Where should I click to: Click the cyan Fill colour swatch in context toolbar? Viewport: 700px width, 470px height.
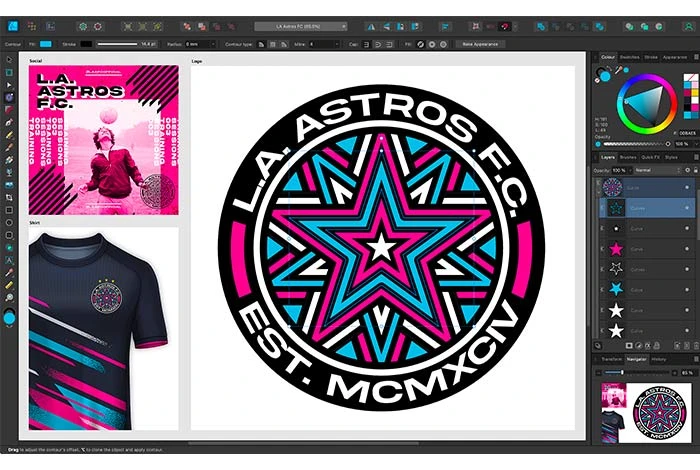tap(46, 44)
